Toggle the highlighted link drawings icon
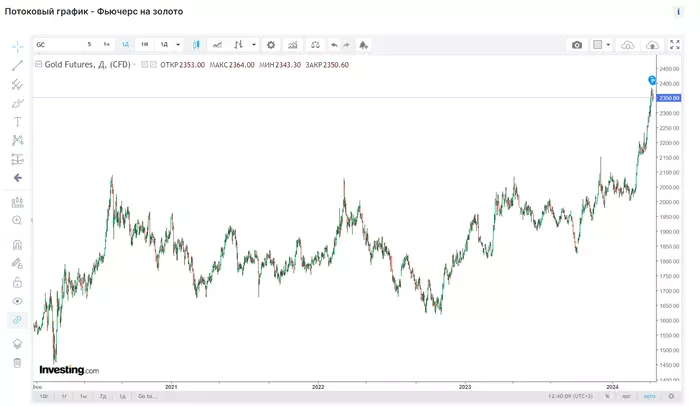Image resolution: width=700 pixels, height=407 pixels. [17, 320]
